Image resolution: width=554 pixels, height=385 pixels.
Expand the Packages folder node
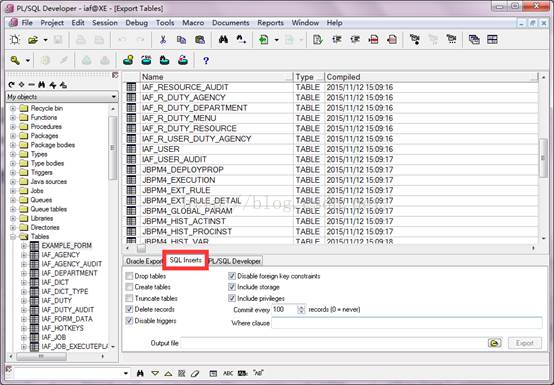coord(13,136)
